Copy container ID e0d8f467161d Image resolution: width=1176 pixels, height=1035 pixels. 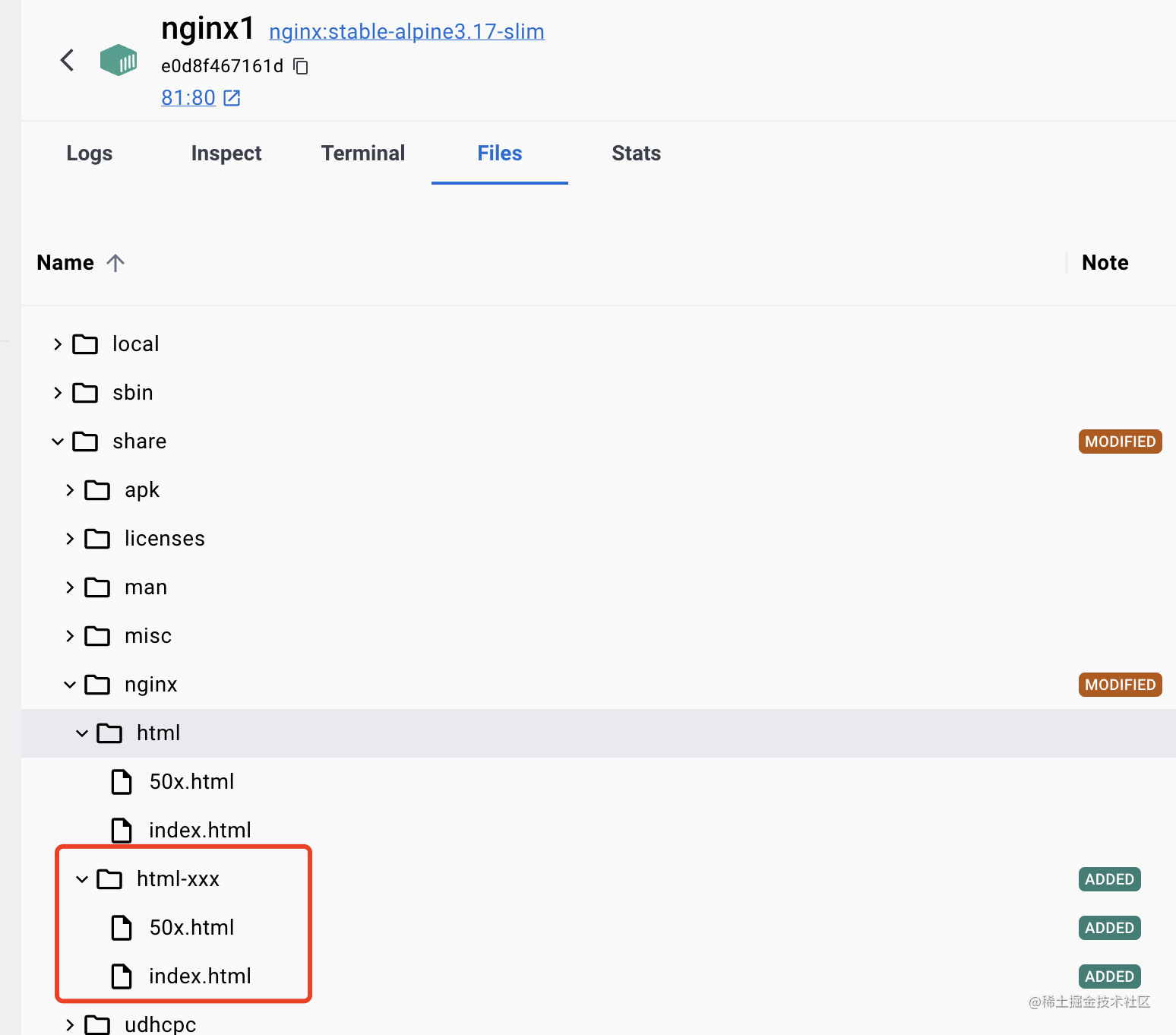click(301, 66)
